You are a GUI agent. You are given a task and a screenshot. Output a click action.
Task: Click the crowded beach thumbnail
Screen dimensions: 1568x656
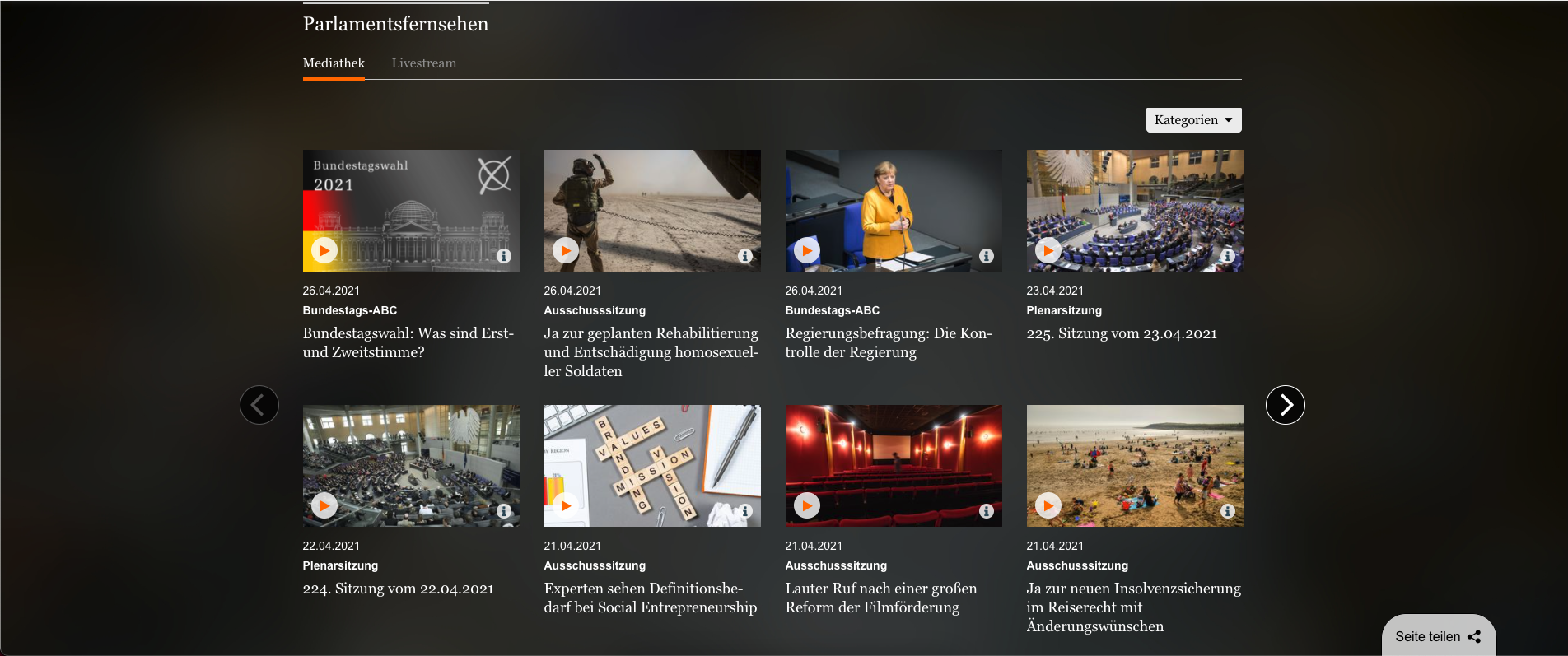pyautogui.click(x=1135, y=466)
